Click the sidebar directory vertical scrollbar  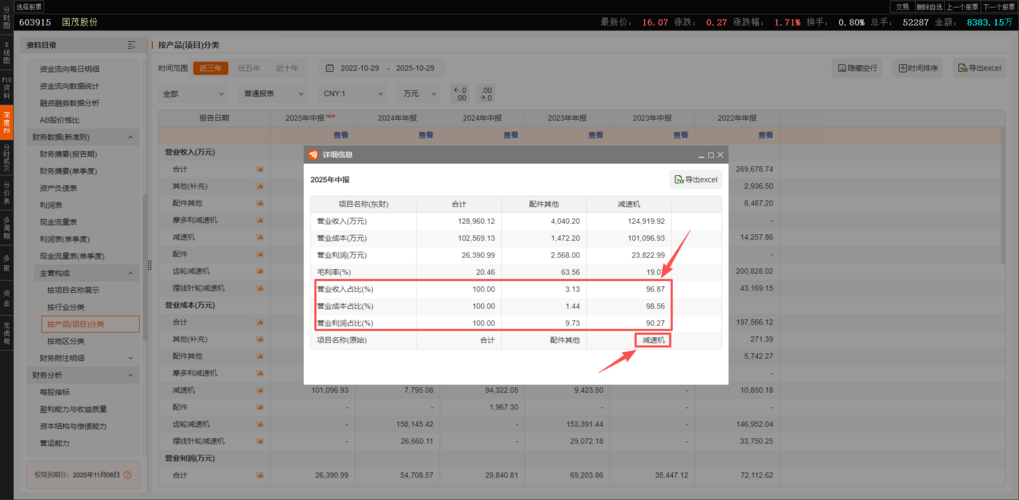[x=144, y=267]
